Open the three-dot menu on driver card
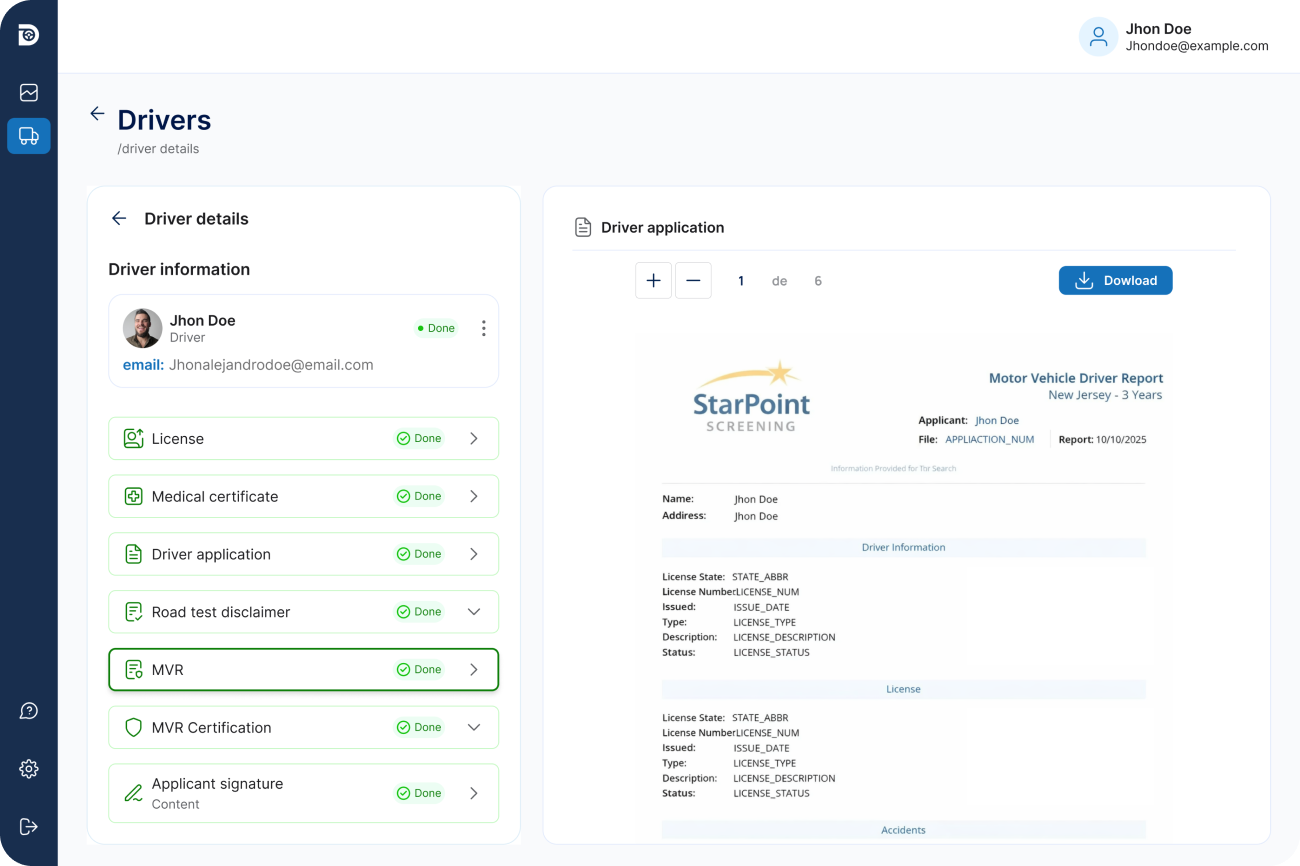 483,328
